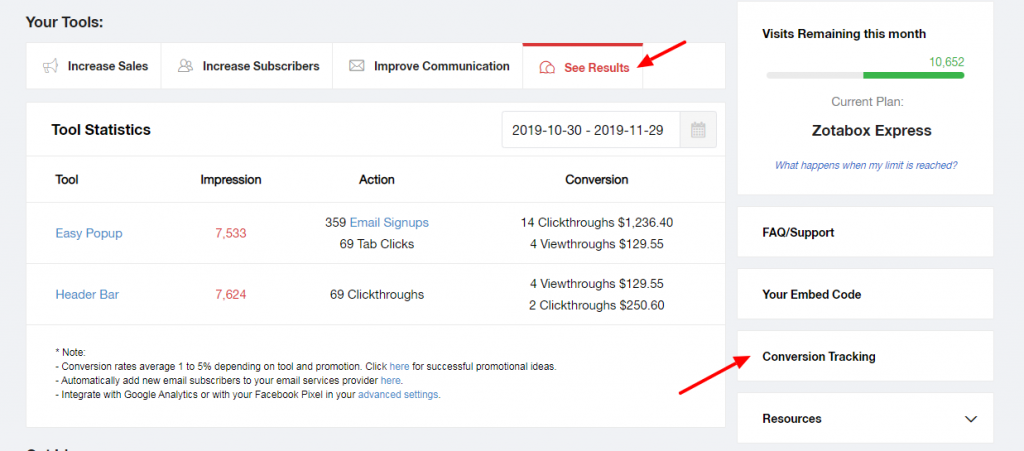Click the Tool column header
The height and width of the screenshot is (451, 1024).
pyautogui.click(x=67, y=179)
